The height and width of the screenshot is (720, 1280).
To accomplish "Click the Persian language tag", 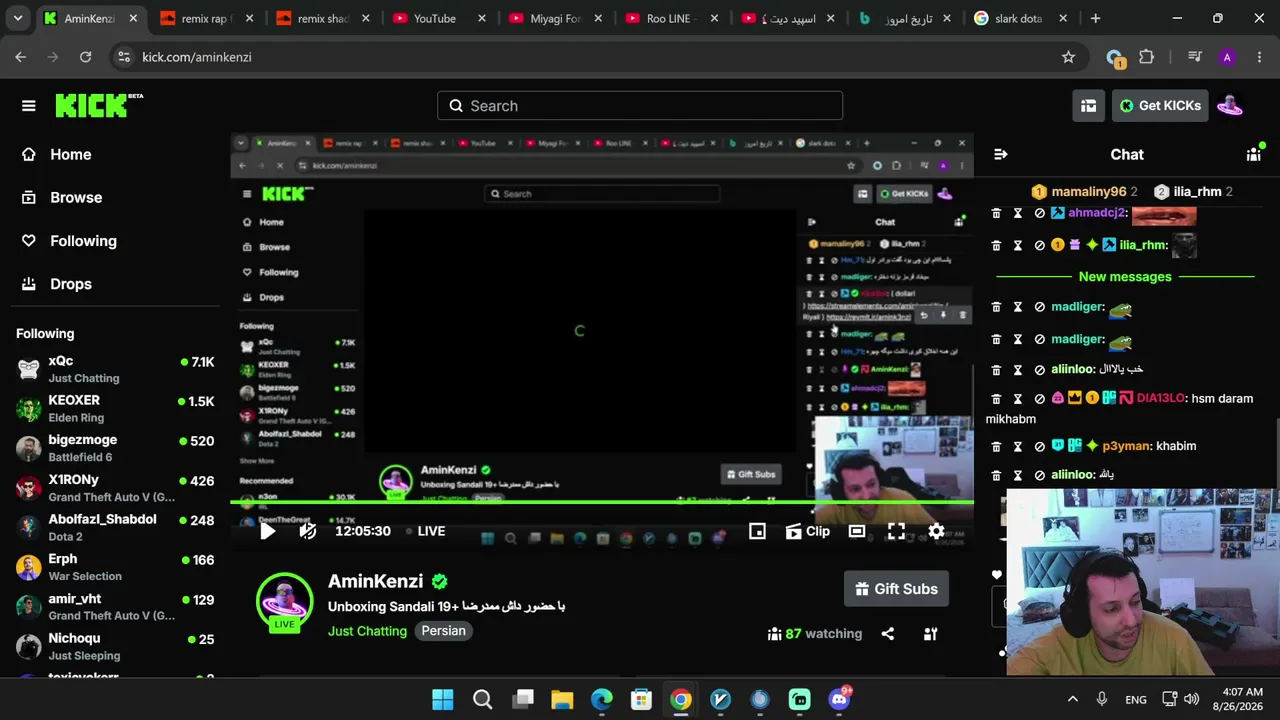I will click(443, 631).
